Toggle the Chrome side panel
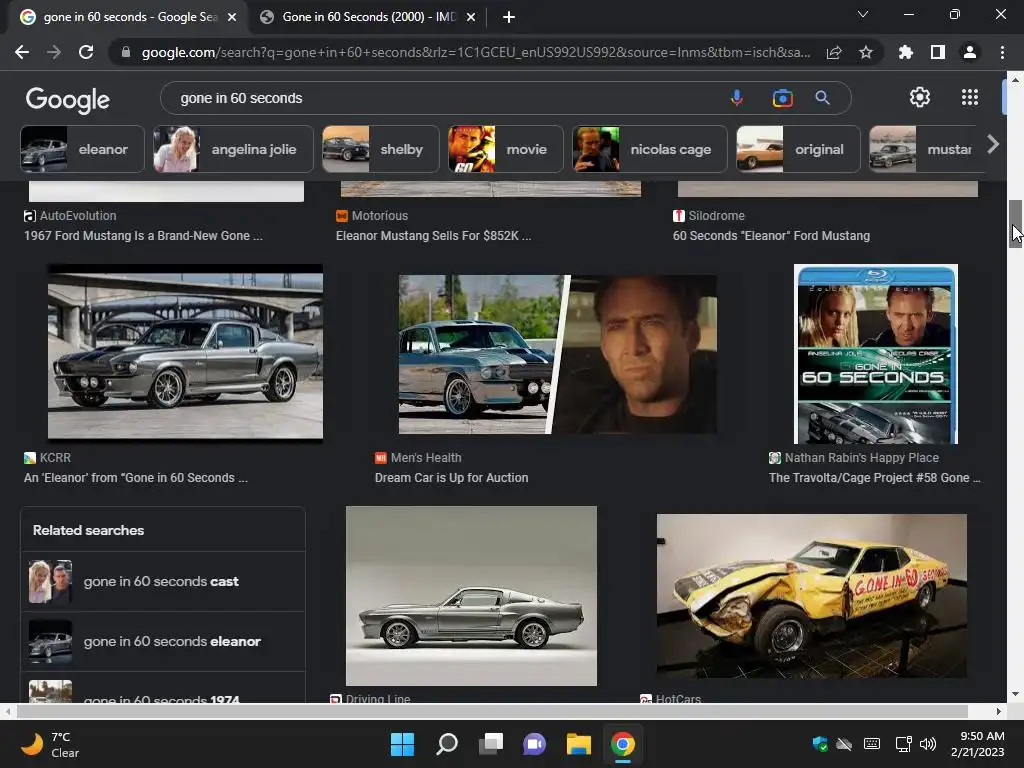1024x768 pixels. (x=938, y=52)
